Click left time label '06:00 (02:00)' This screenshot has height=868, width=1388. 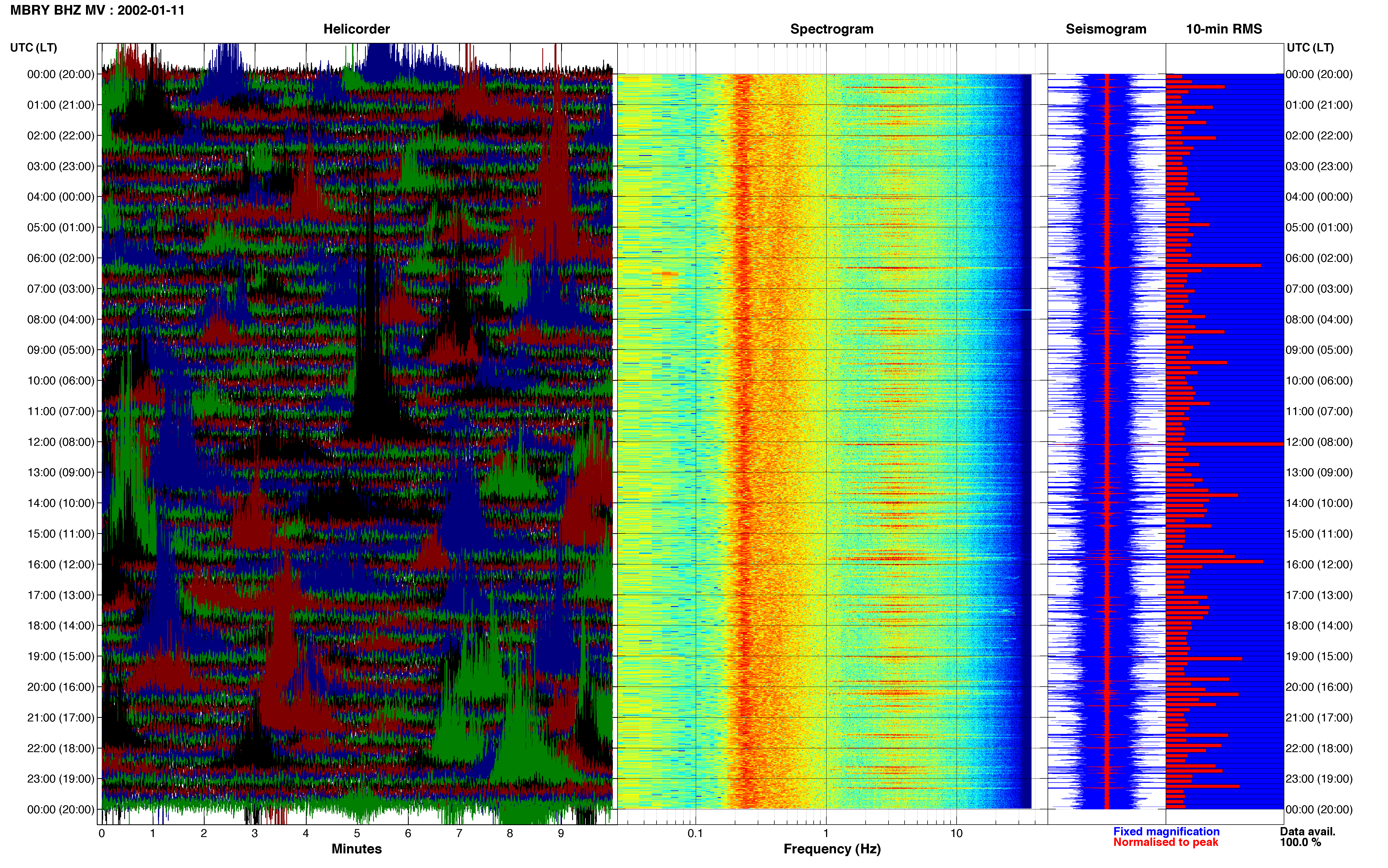61,258
